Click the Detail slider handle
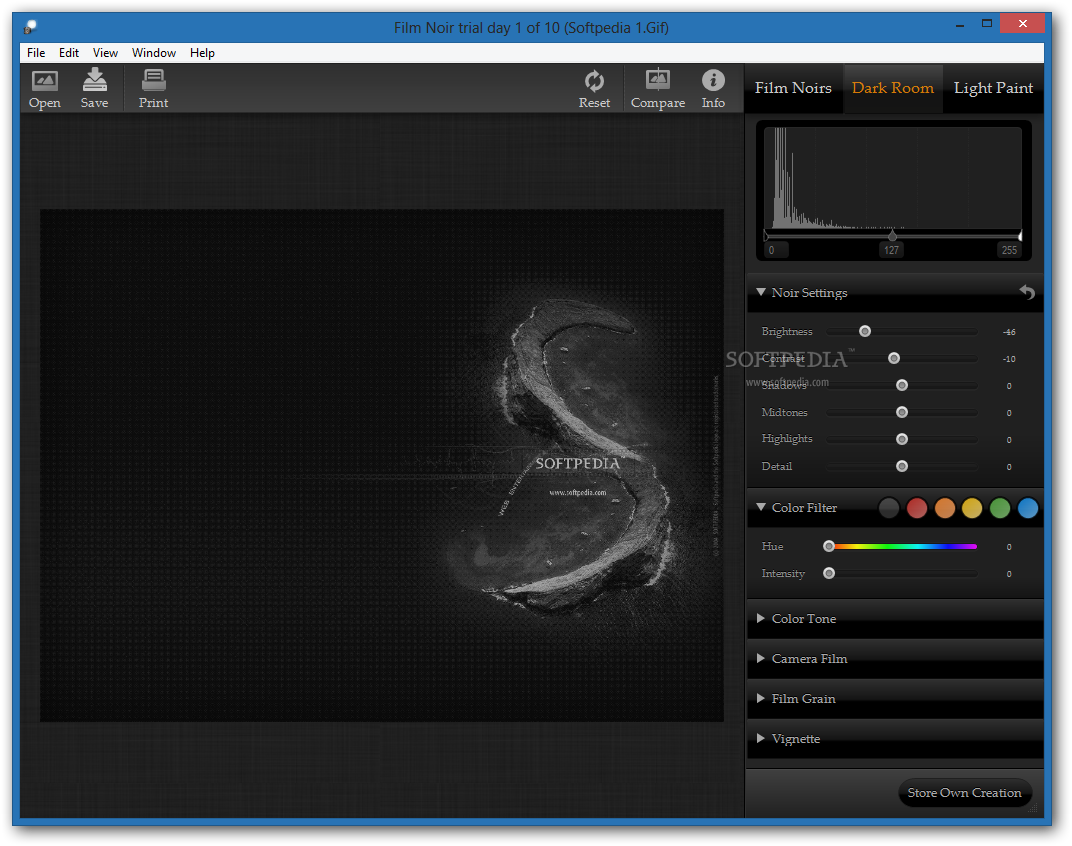 tap(902, 466)
